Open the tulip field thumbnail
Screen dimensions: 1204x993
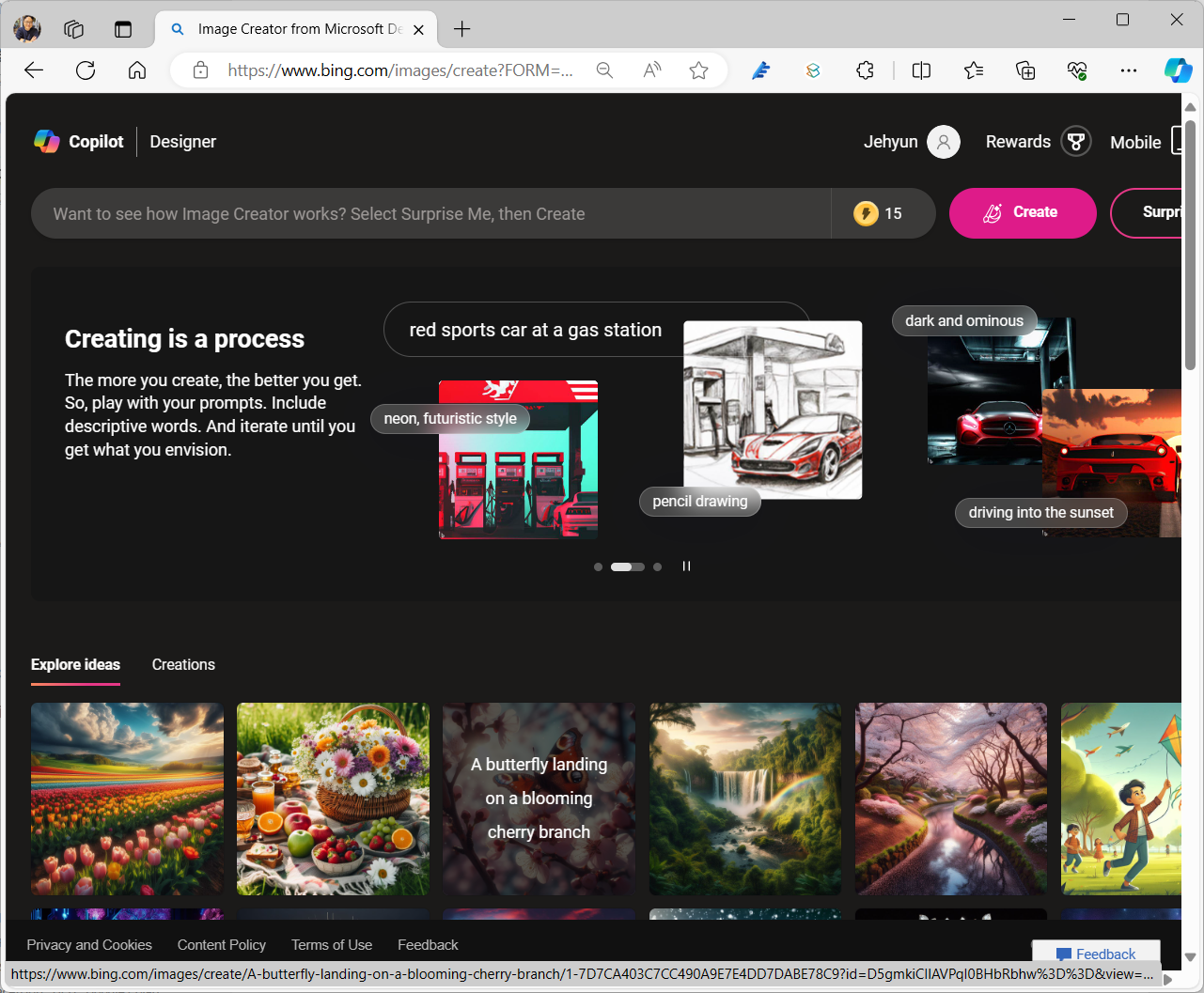point(127,799)
